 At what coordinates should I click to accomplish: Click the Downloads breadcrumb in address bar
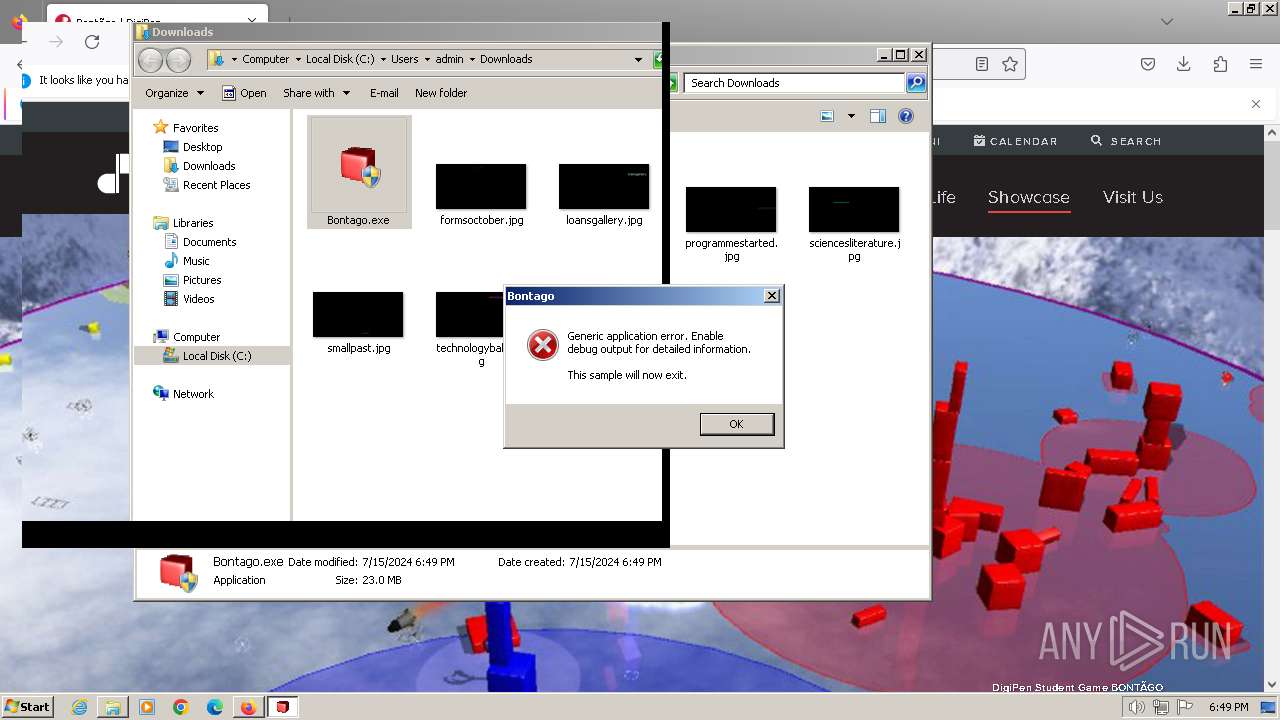point(506,59)
